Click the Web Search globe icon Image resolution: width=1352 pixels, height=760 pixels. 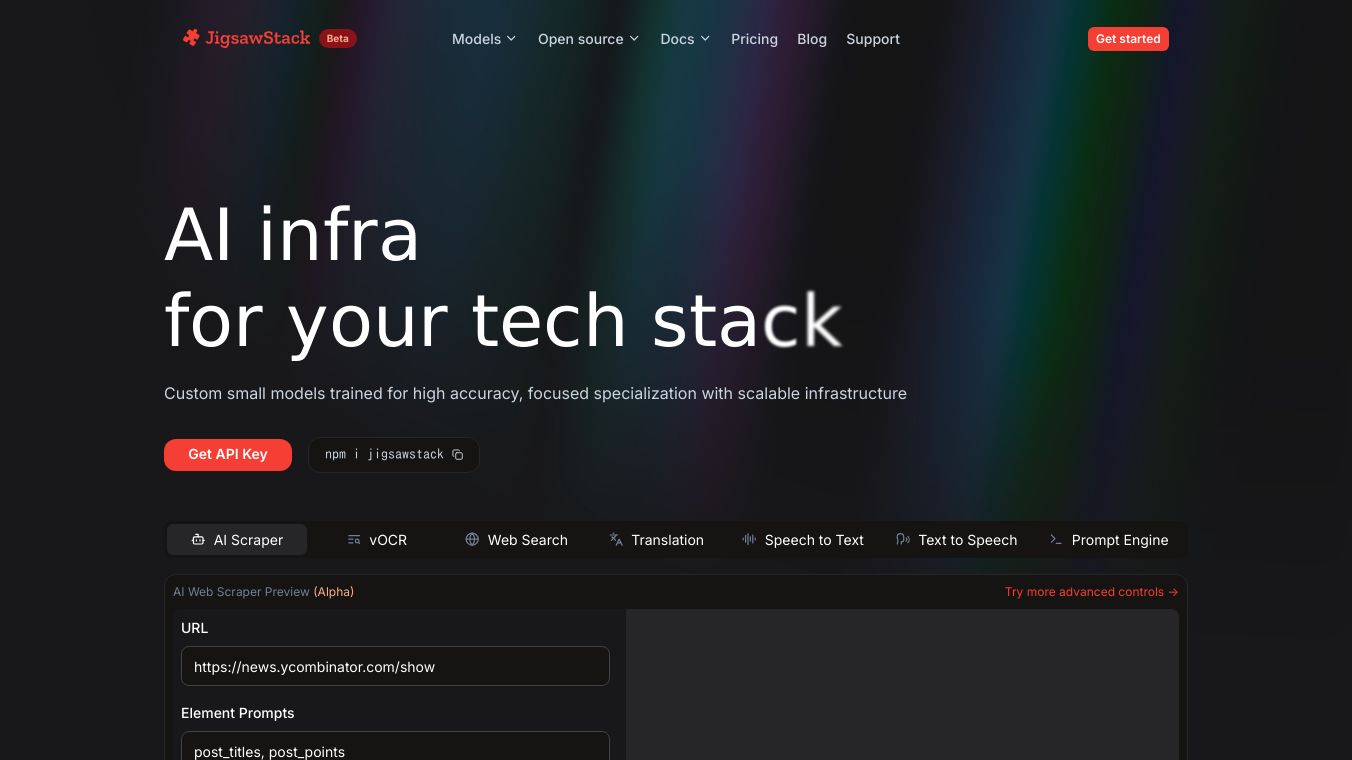472,540
